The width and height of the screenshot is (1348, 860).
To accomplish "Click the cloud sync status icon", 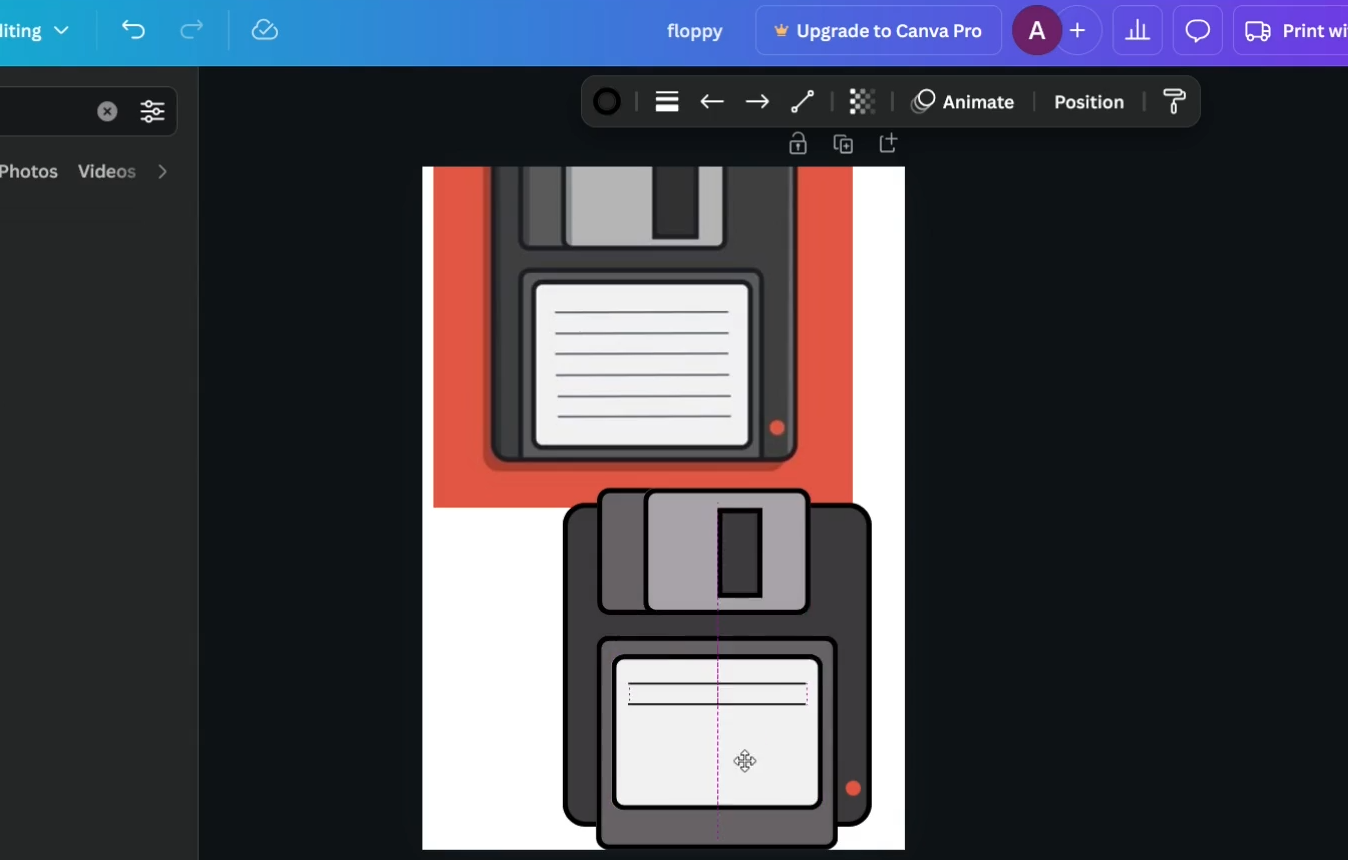I will [264, 30].
